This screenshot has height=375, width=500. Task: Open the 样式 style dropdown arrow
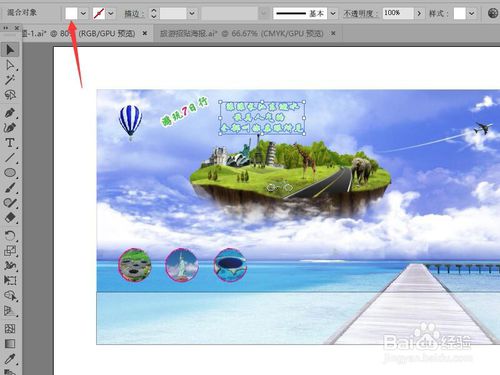[x=472, y=13]
